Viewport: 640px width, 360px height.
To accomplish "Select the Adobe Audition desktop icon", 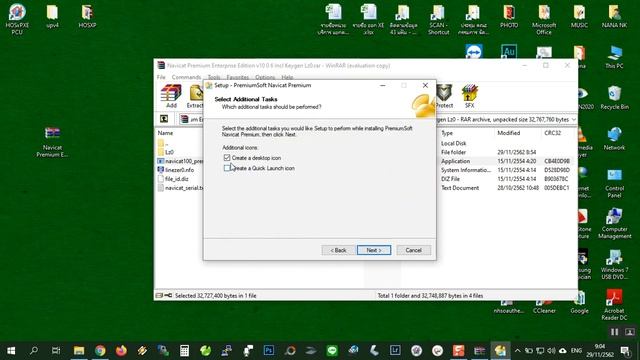I will 509,51.
